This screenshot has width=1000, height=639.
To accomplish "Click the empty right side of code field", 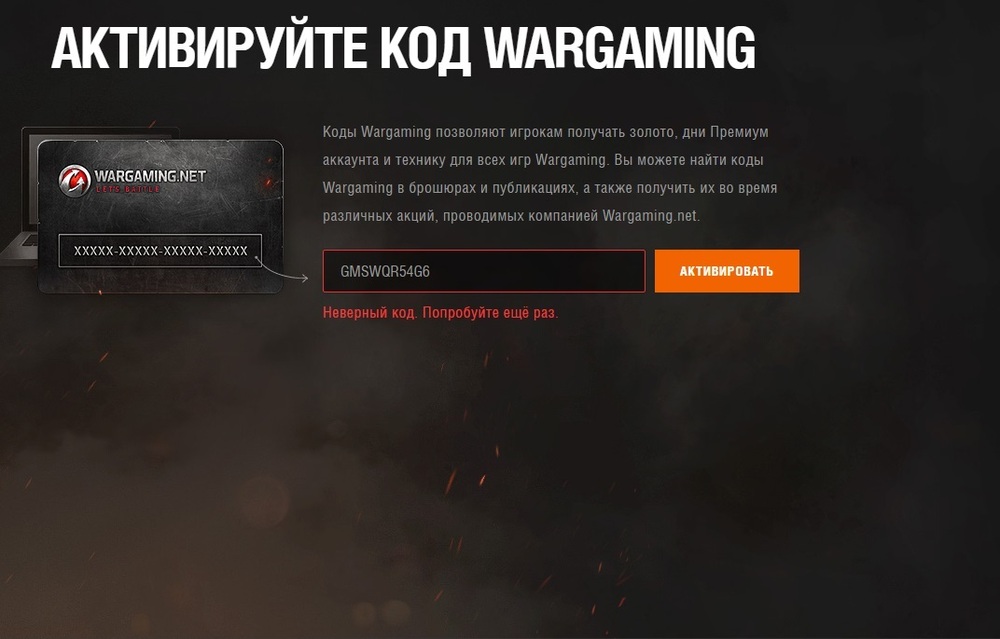I will click(542, 271).
